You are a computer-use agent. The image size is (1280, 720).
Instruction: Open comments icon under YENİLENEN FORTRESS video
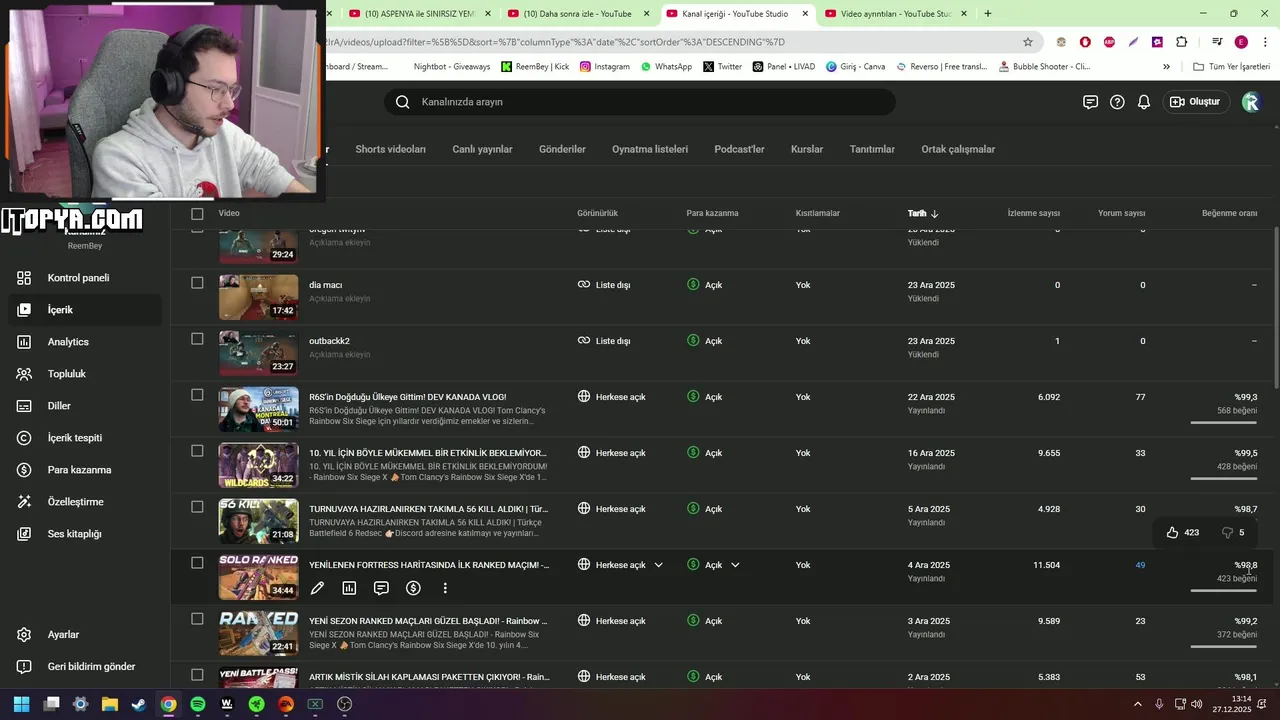381,589
